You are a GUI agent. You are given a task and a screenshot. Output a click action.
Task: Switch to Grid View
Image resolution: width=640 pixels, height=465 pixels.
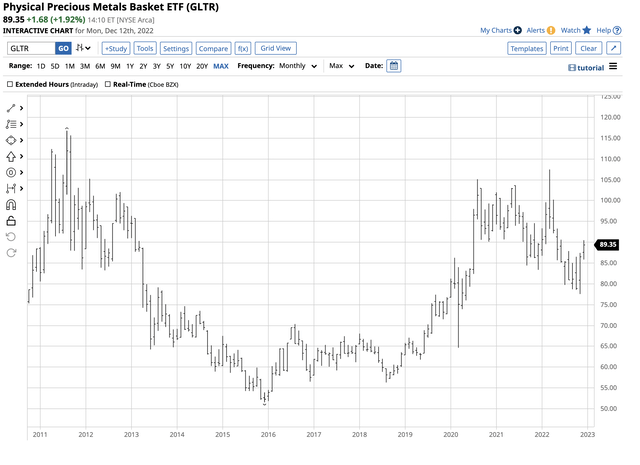click(276, 48)
